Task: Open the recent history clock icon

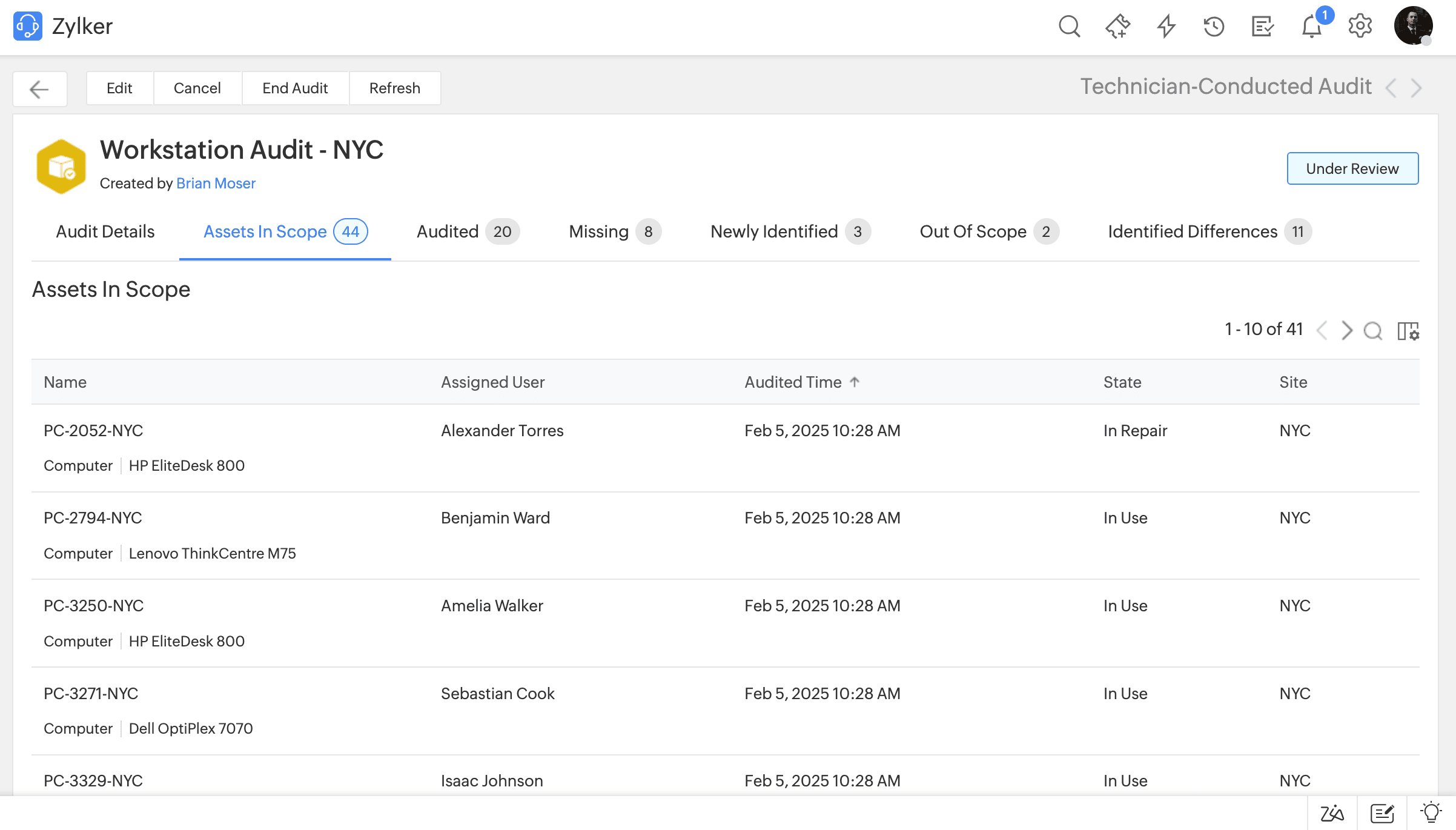Action: pyautogui.click(x=1214, y=27)
